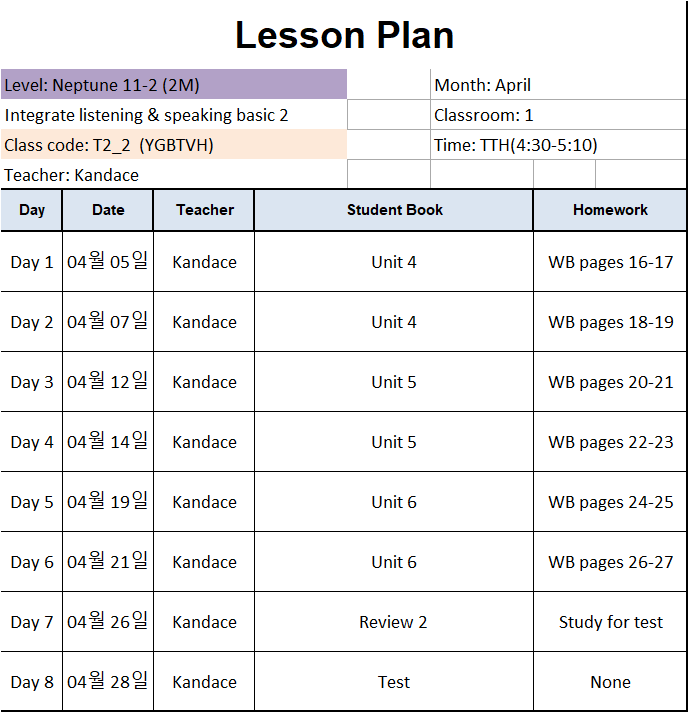Click the Review 2 cell
The image size is (688, 712).
394,621
